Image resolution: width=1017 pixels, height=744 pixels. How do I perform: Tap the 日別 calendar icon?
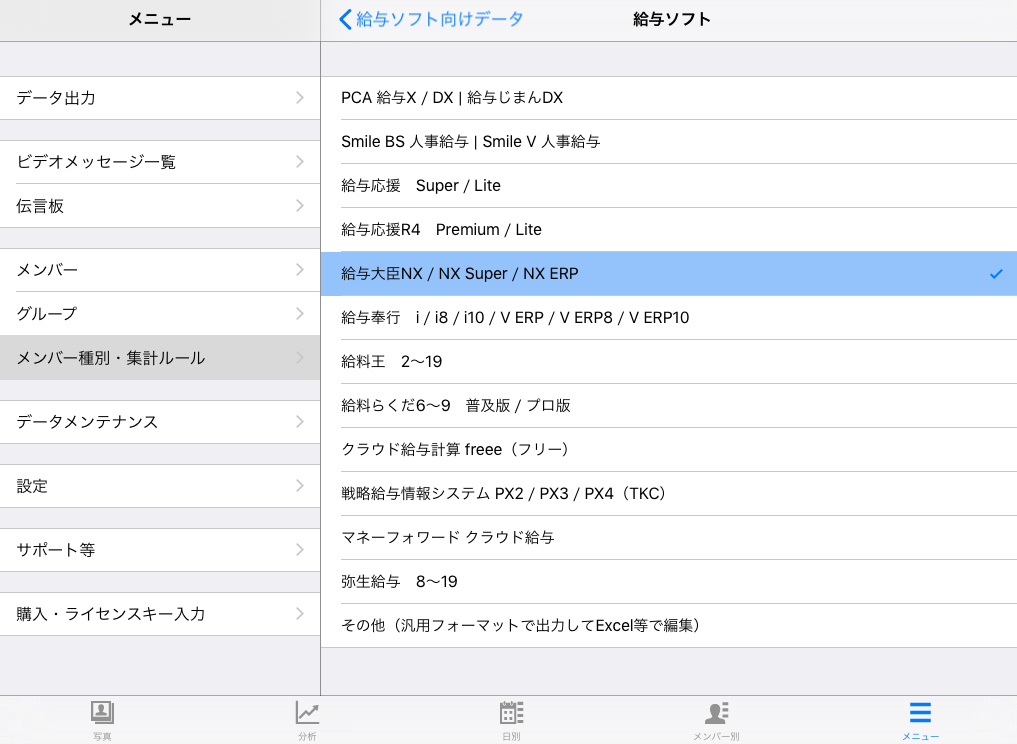point(511,713)
